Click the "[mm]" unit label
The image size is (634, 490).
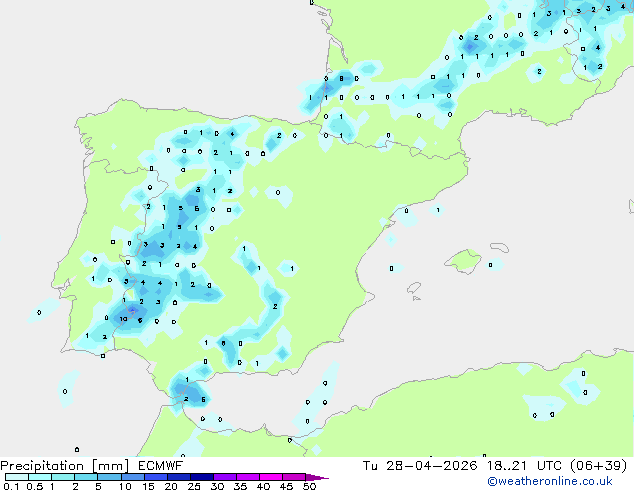coord(110,466)
